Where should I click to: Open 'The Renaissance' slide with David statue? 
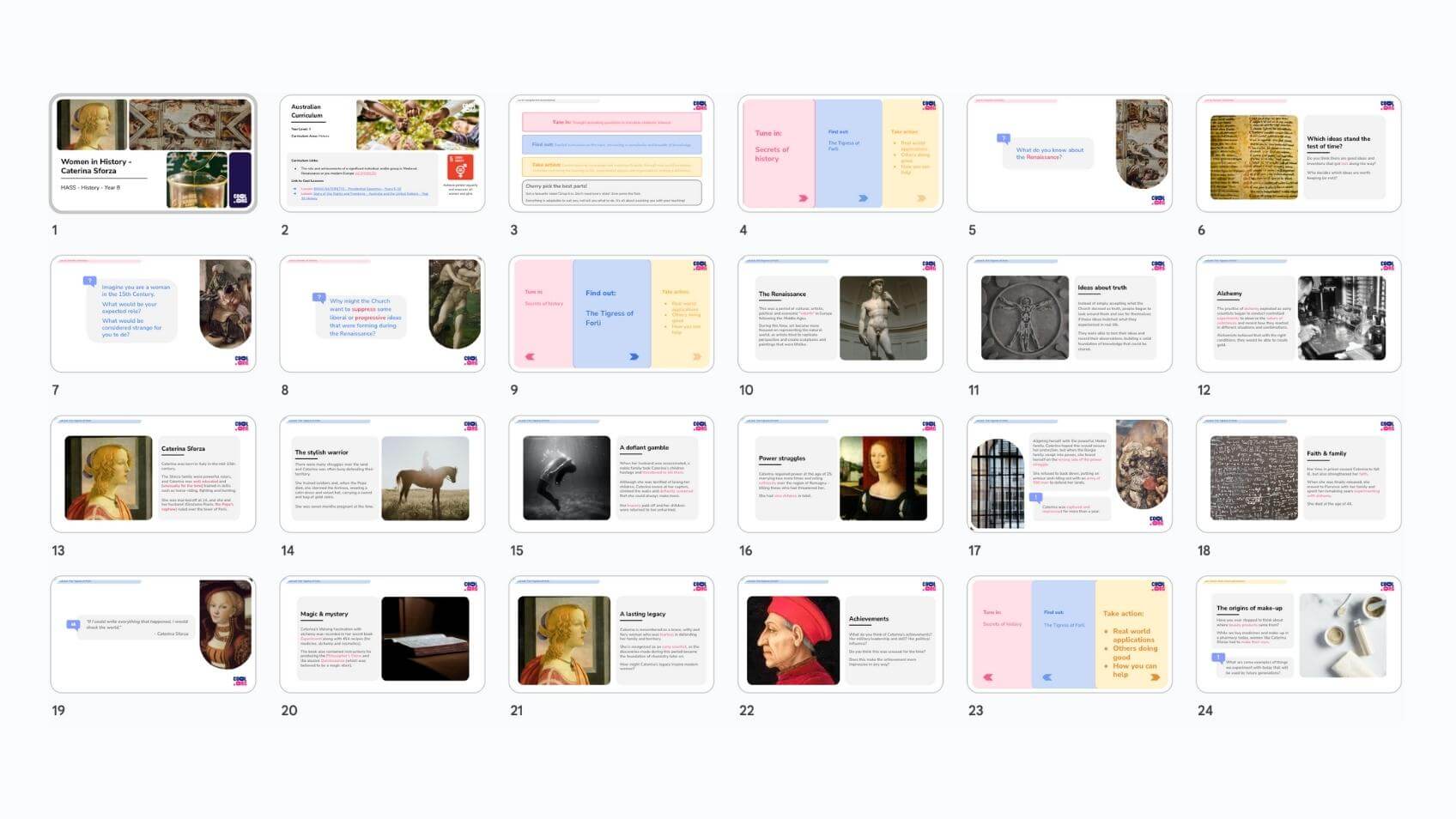(x=840, y=314)
